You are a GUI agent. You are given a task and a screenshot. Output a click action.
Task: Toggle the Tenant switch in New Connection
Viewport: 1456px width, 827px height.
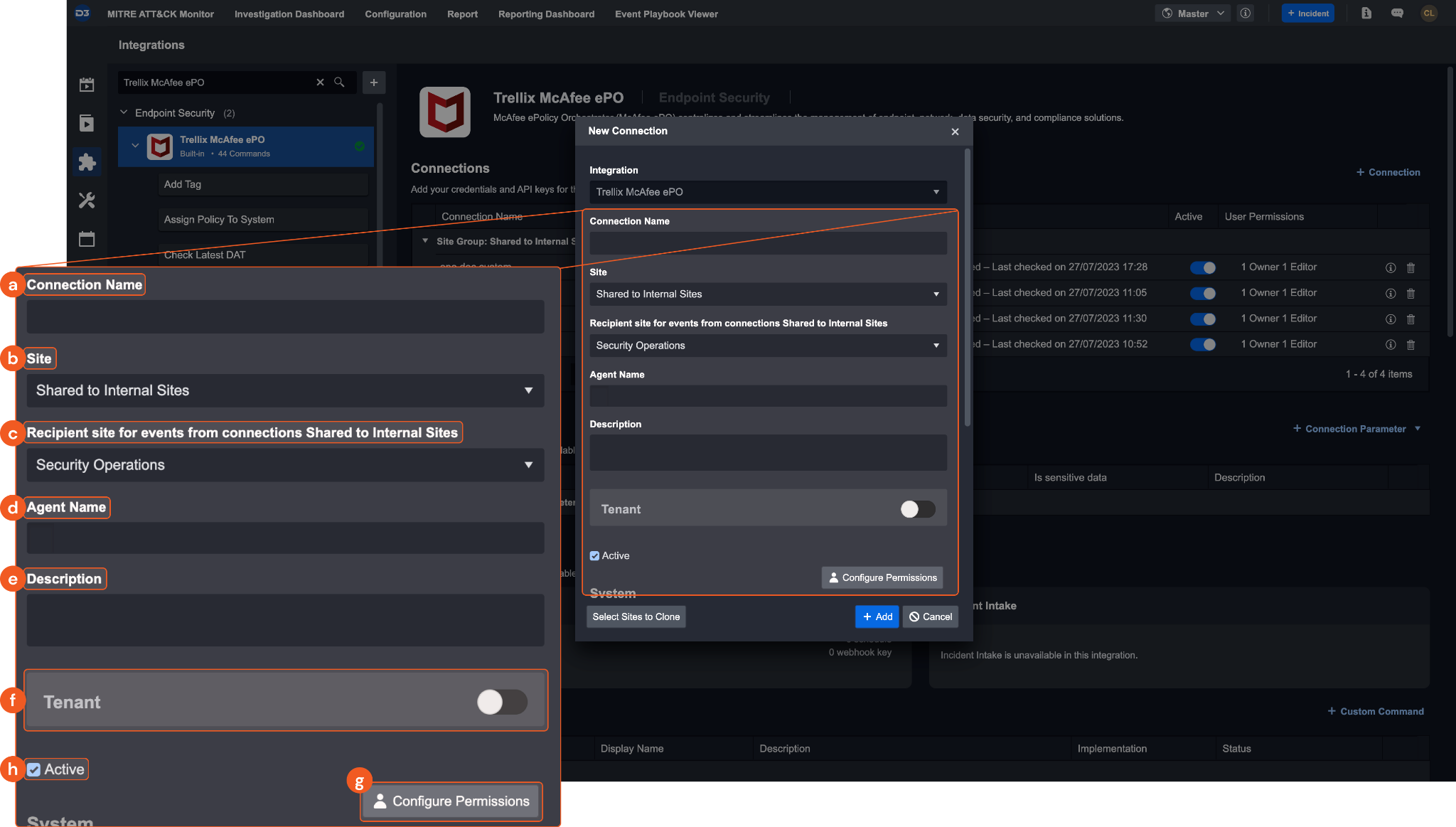point(917,509)
